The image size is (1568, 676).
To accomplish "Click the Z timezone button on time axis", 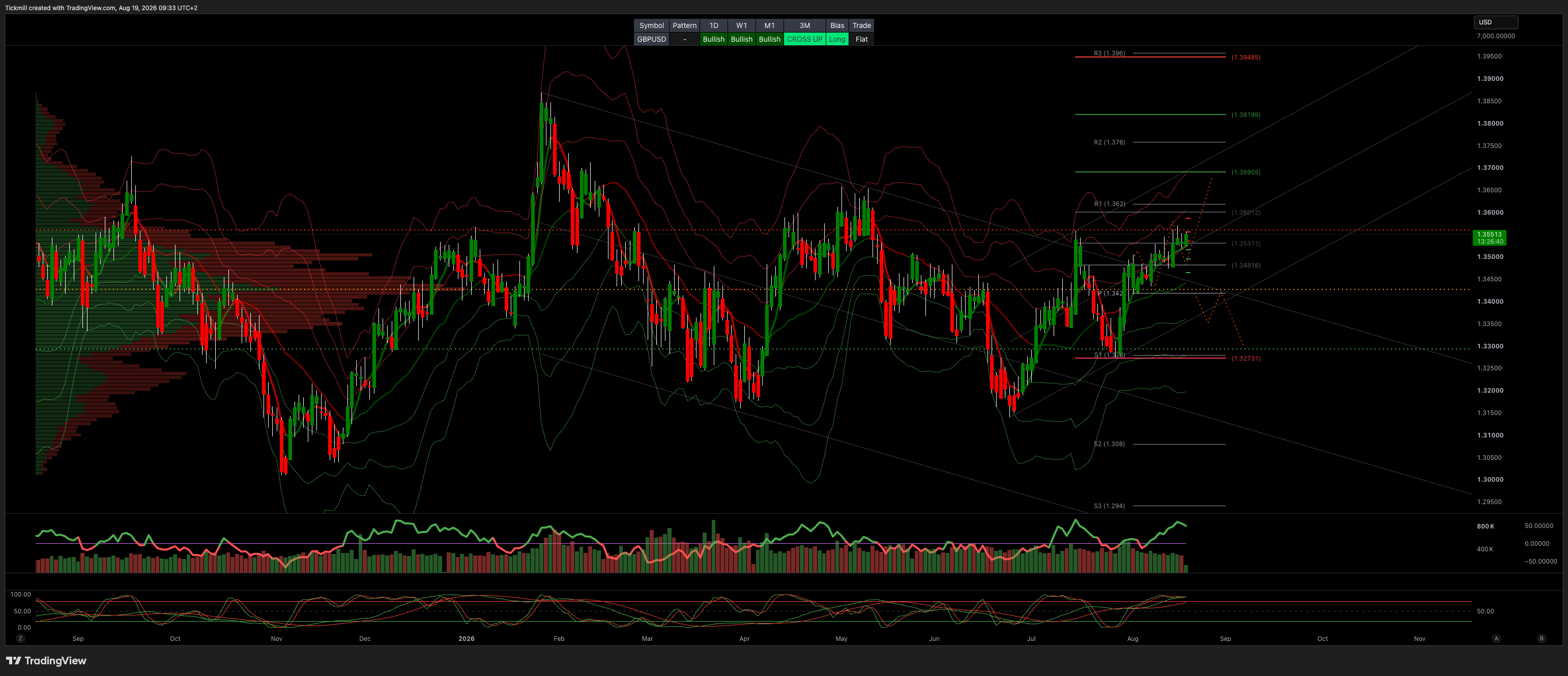I will point(21,638).
